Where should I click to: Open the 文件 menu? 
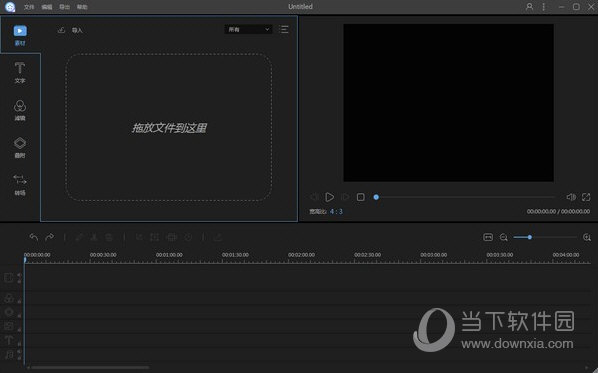pos(29,7)
